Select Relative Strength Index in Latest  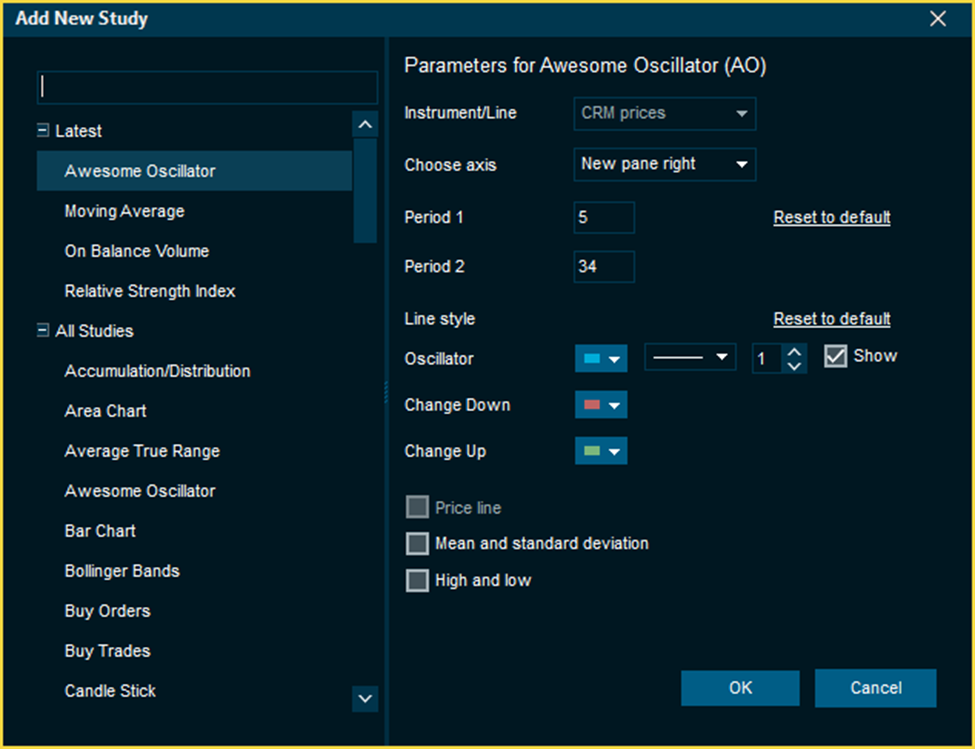pos(150,291)
